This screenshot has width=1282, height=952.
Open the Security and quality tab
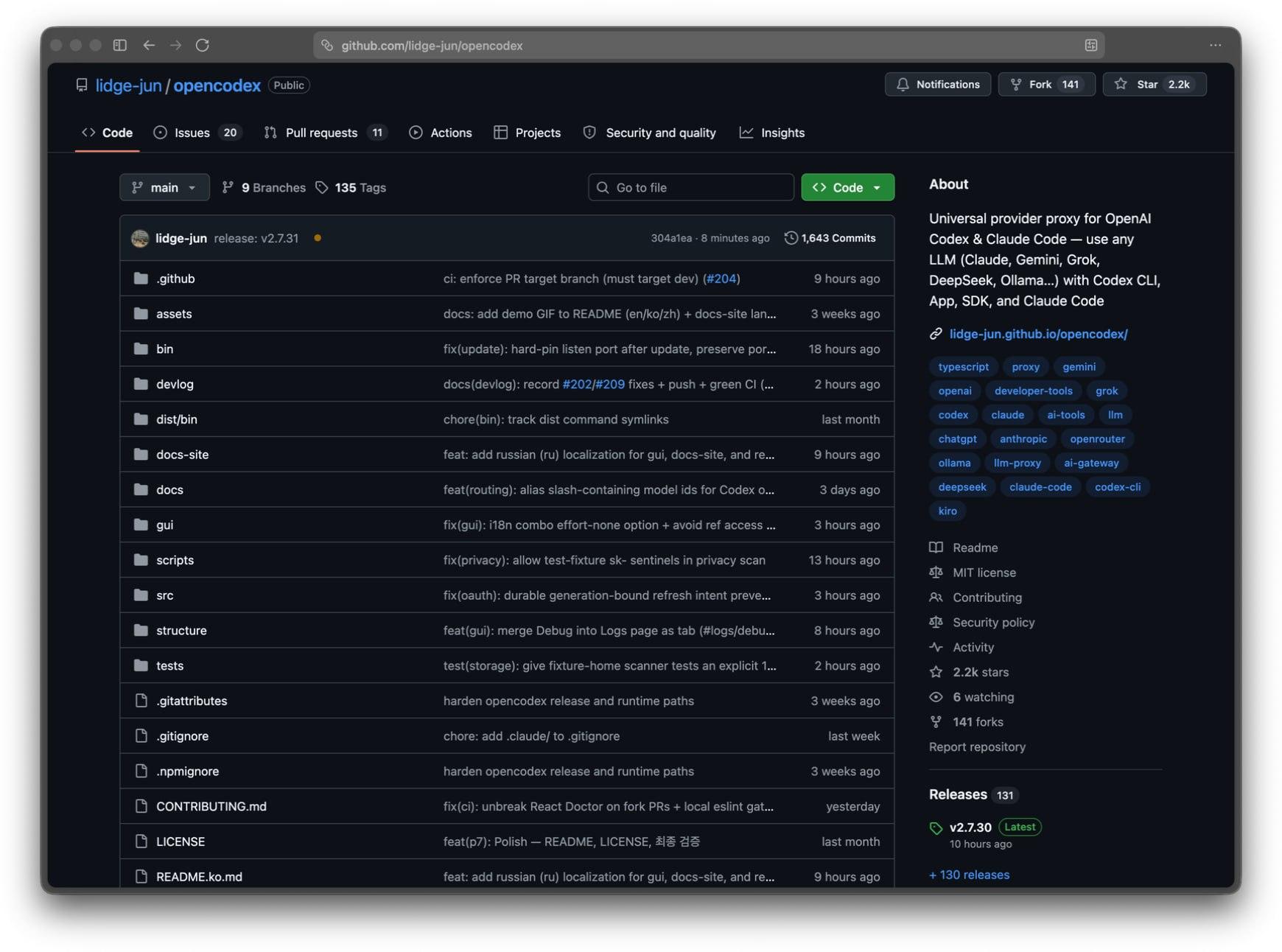649,133
